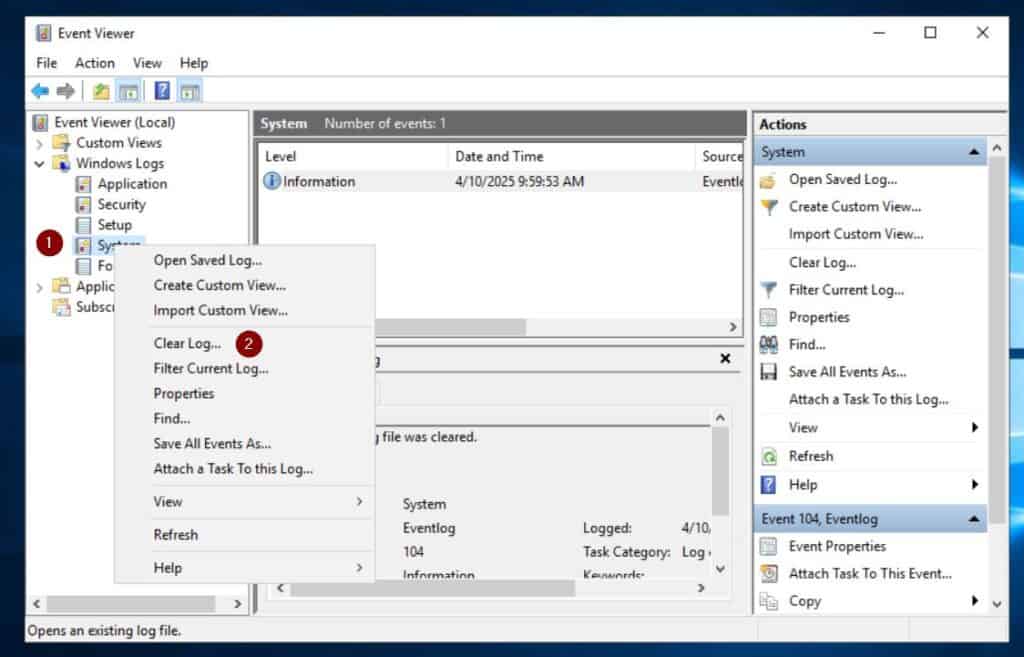Select the Security log in tree
Image resolution: width=1024 pixels, height=657 pixels.
(121, 204)
